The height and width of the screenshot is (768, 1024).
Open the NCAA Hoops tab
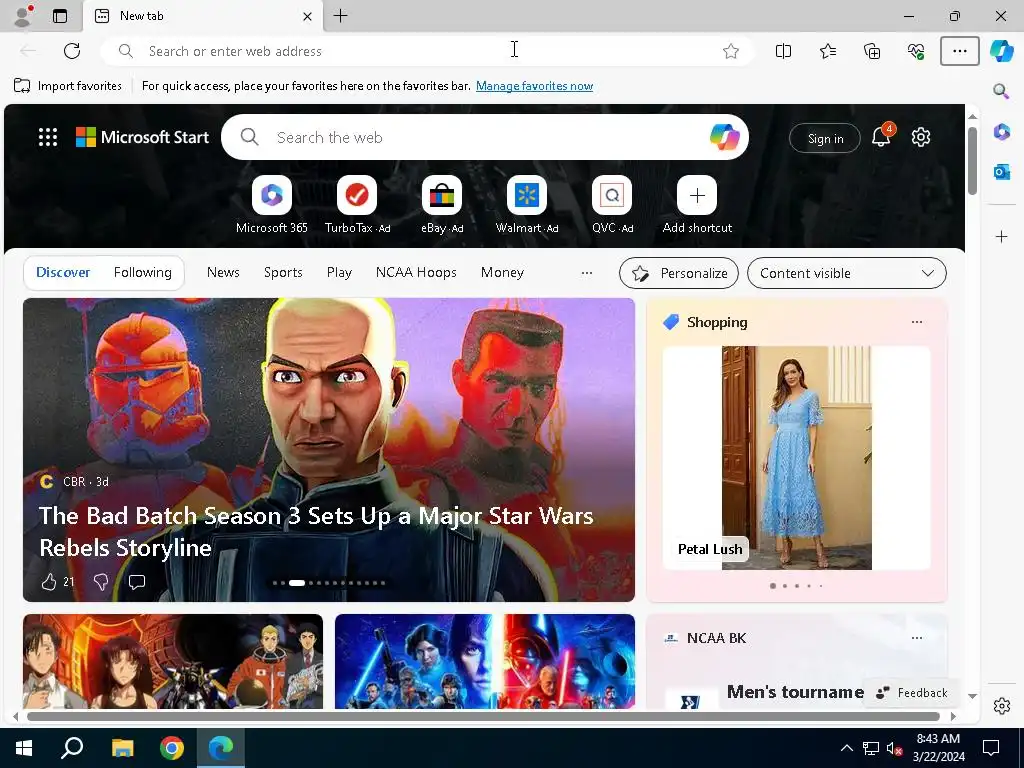[416, 272]
